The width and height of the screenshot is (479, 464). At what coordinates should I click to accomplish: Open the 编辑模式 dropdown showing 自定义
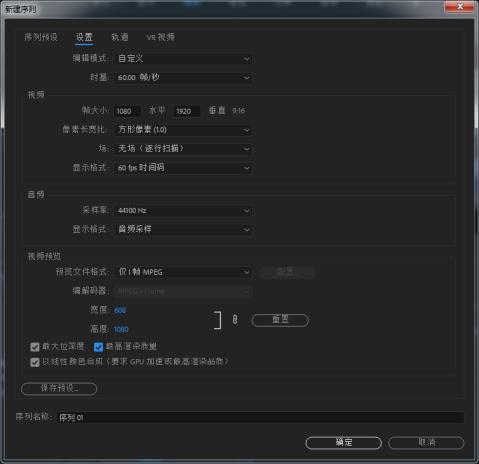[183, 59]
